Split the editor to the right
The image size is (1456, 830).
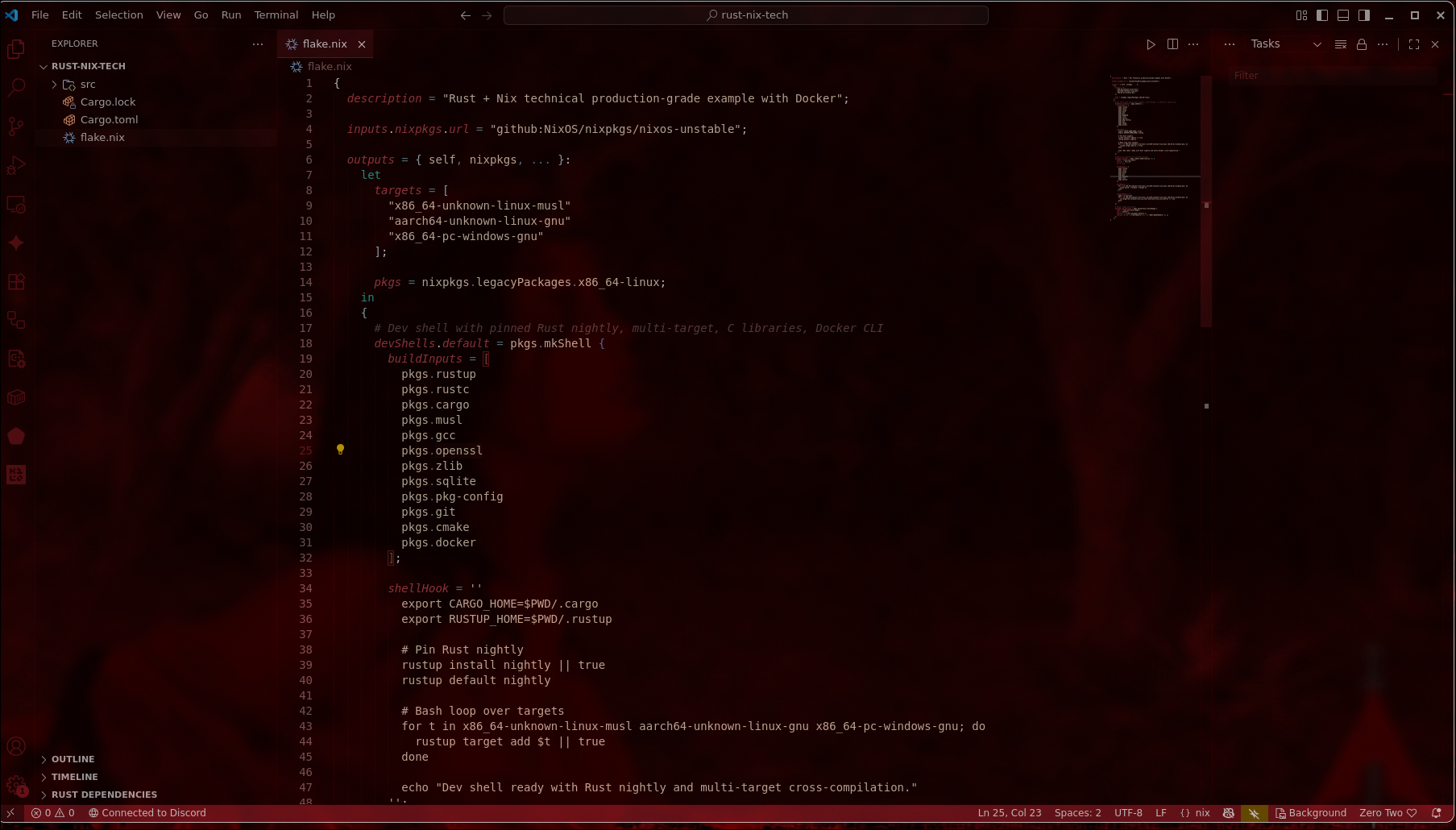click(1172, 44)
